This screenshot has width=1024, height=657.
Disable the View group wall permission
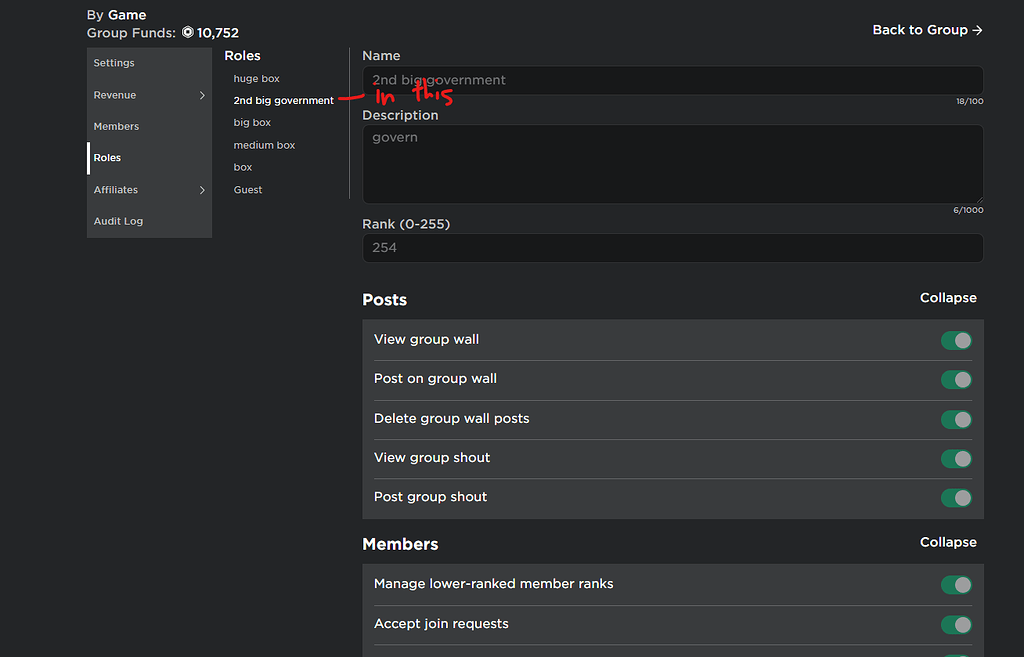(956, 340)
